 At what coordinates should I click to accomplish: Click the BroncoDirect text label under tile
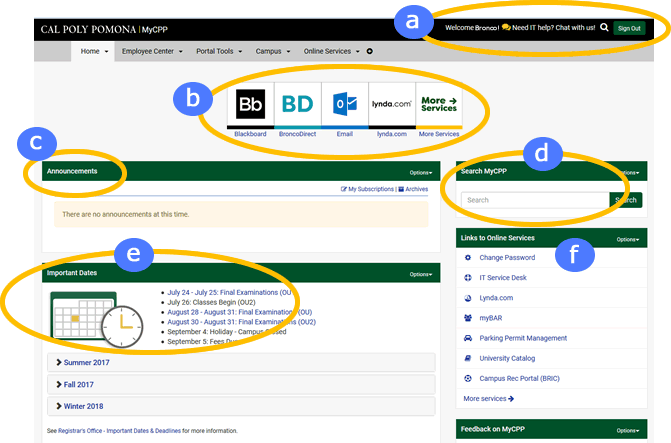(297, 134)
